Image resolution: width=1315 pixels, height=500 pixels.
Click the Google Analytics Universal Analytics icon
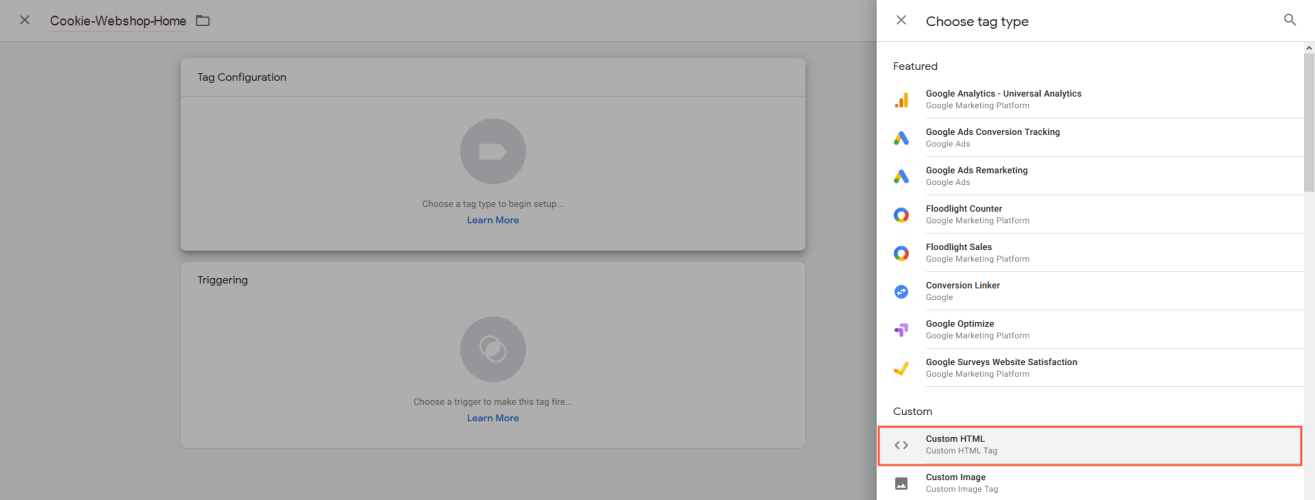tap(901, 100)
